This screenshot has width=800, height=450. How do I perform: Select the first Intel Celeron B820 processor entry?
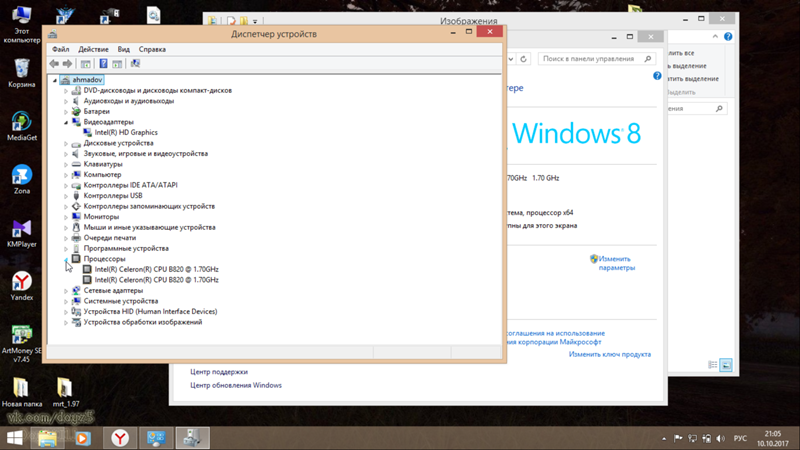(x=156, y=269)
